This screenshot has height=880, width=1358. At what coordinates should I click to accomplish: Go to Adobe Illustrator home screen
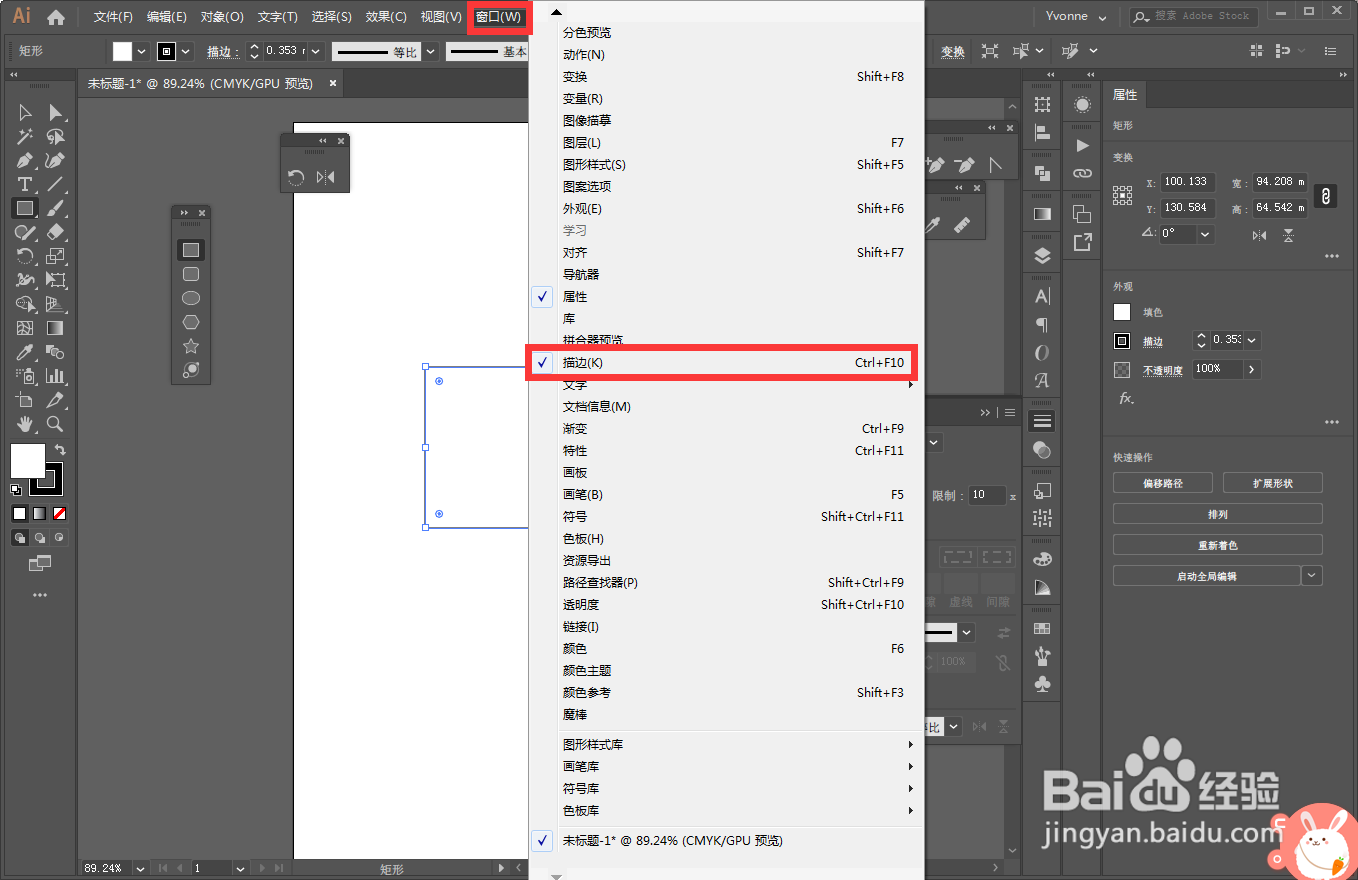click(x=56, y=17)
